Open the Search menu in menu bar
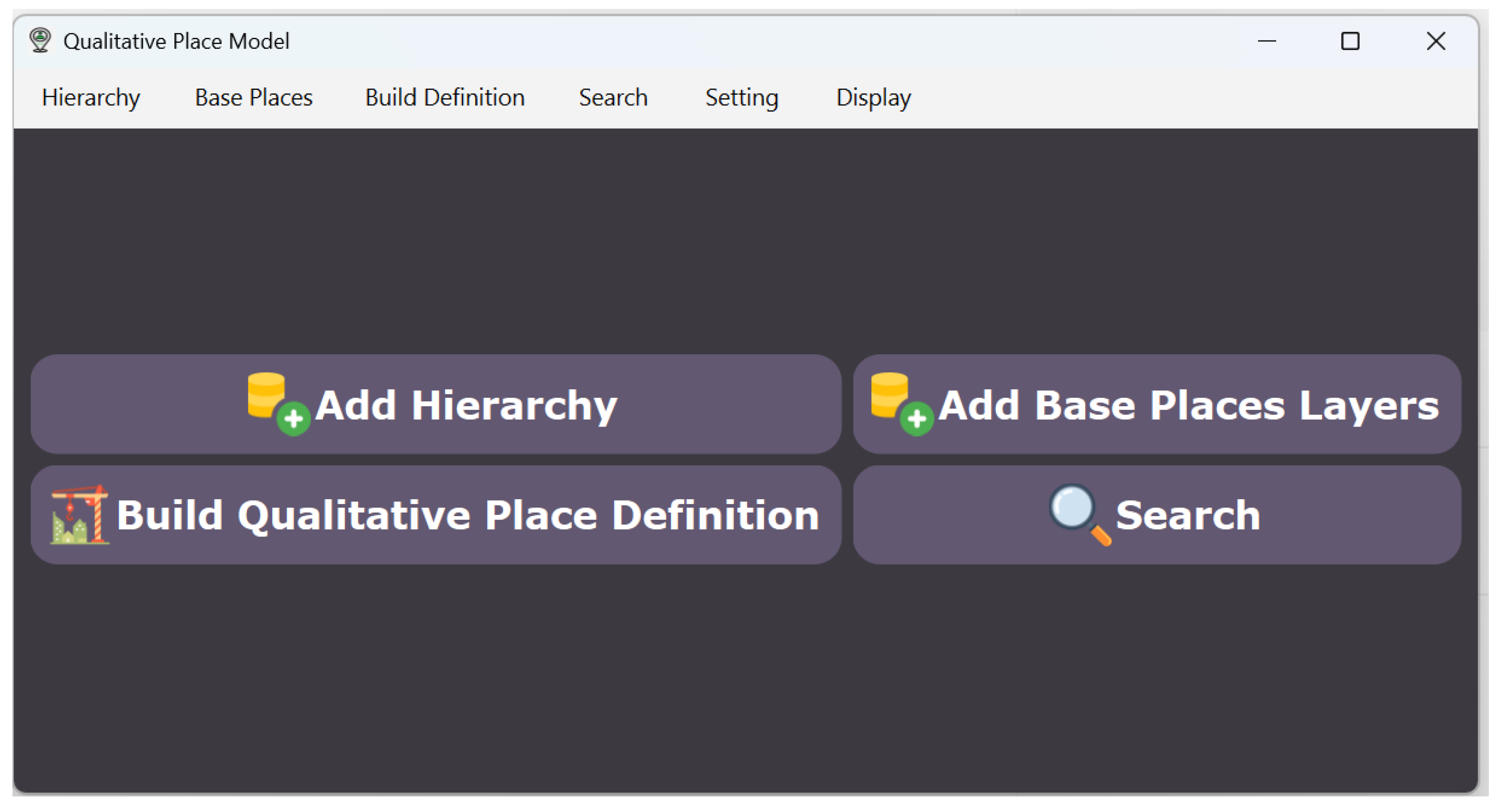 tap(613, 97)
